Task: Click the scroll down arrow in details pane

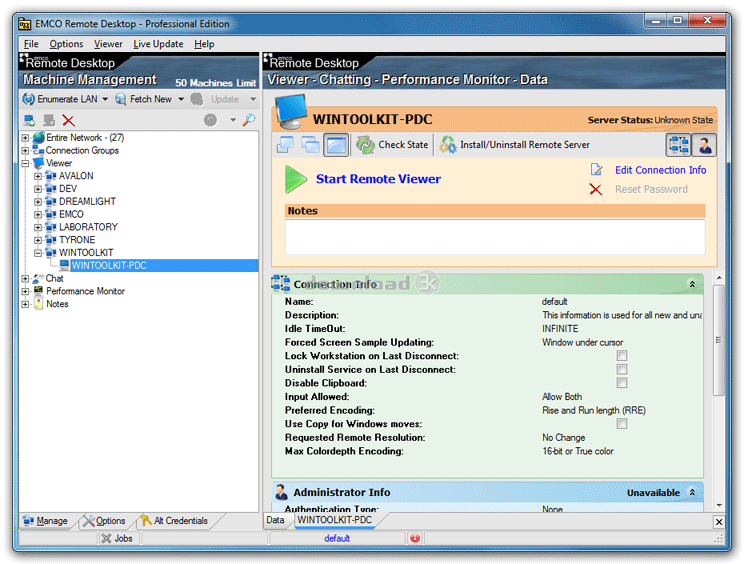Action: tap(719, 505)
